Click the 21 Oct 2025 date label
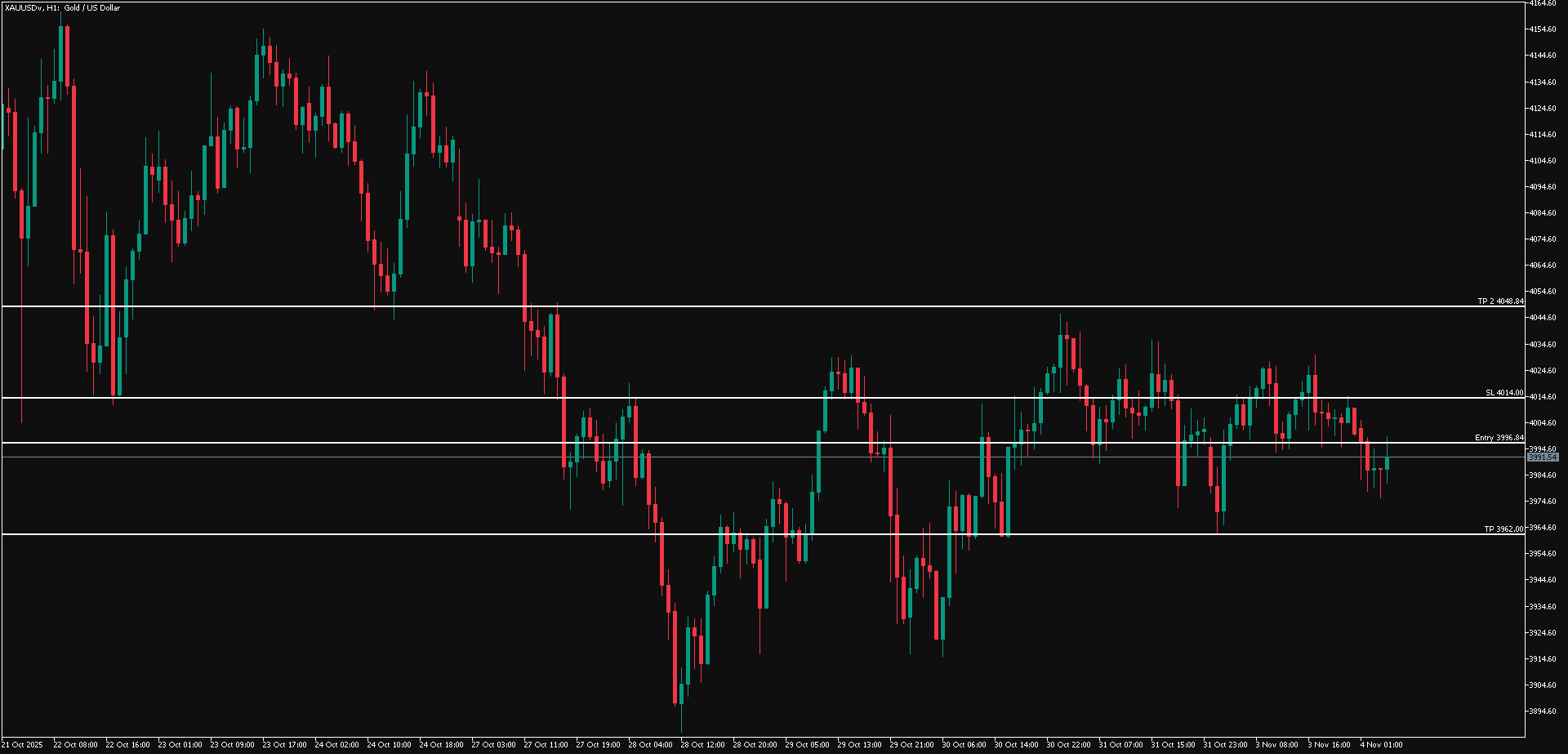The width and height of the screenshot is (1568, 754). click(x=23, y=745)
